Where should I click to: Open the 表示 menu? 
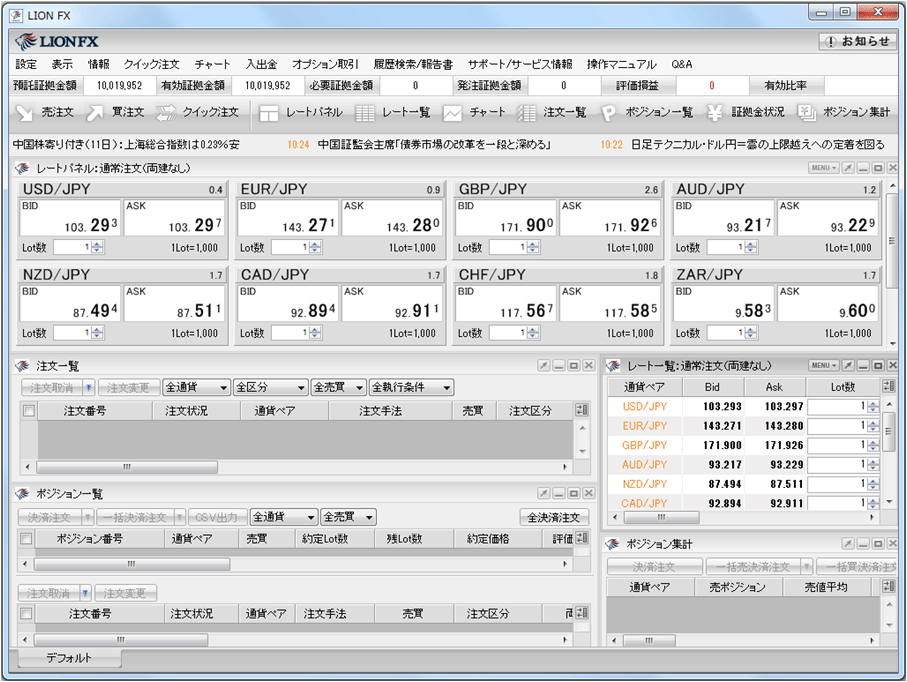[62, 64]
